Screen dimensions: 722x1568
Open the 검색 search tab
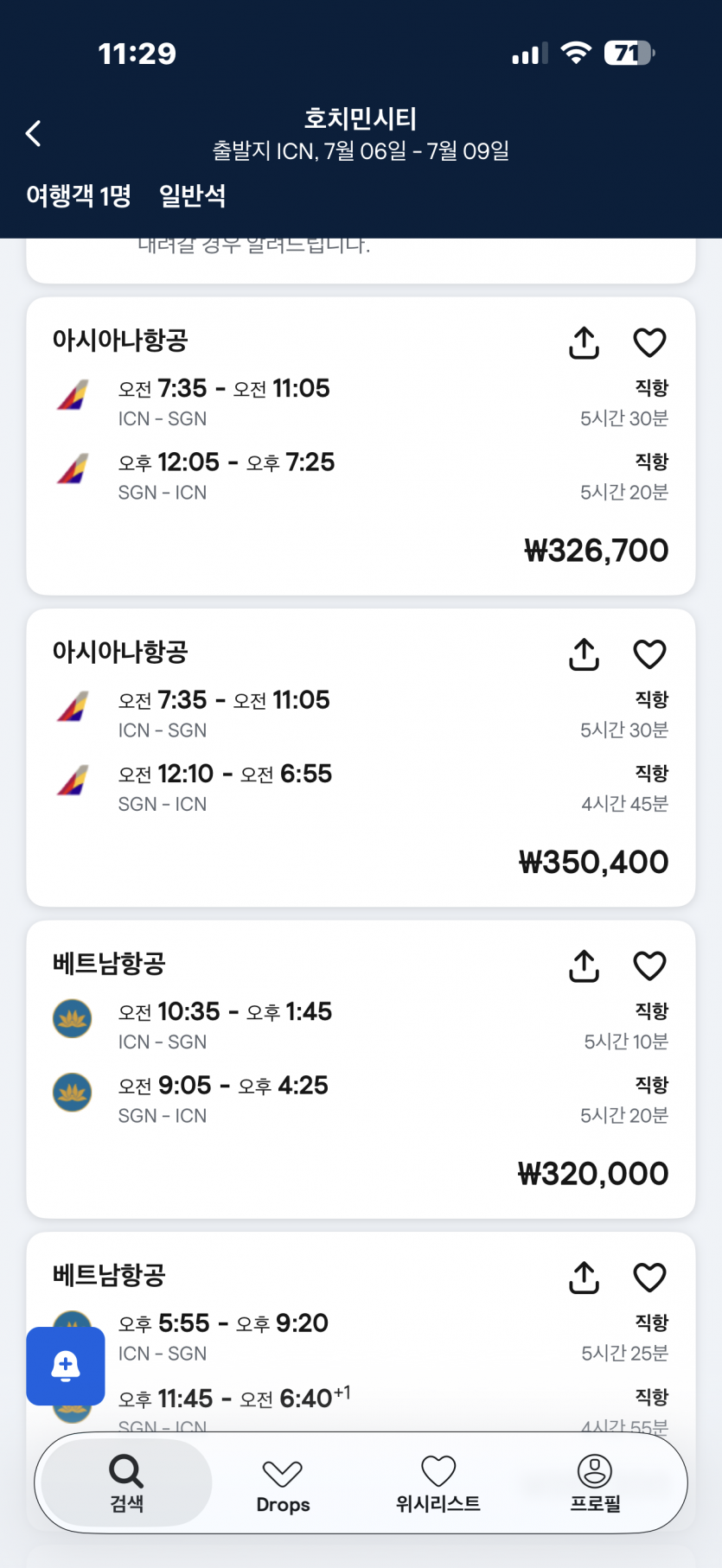point(126,1482)
